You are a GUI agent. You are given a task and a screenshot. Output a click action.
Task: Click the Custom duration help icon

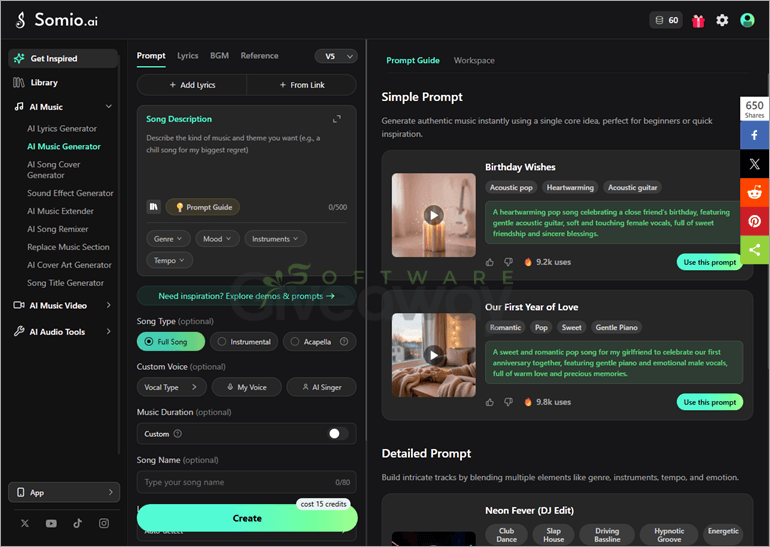(x=178, y=434)
